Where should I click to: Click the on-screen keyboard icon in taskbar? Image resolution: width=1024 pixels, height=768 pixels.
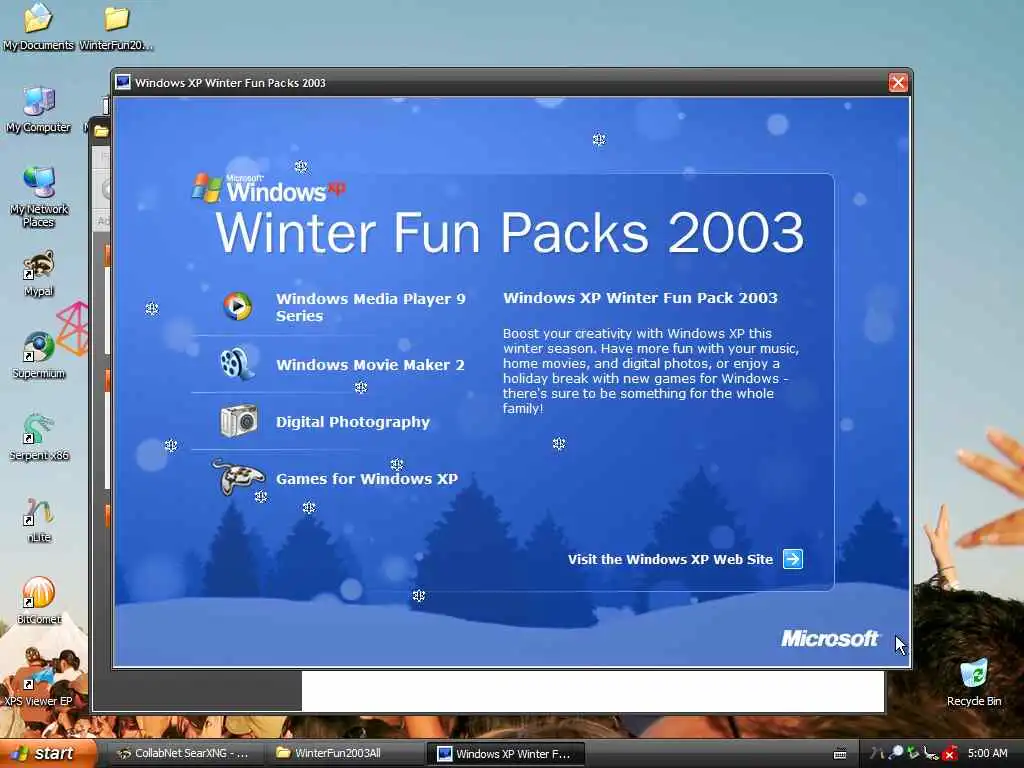pos(840,754)
